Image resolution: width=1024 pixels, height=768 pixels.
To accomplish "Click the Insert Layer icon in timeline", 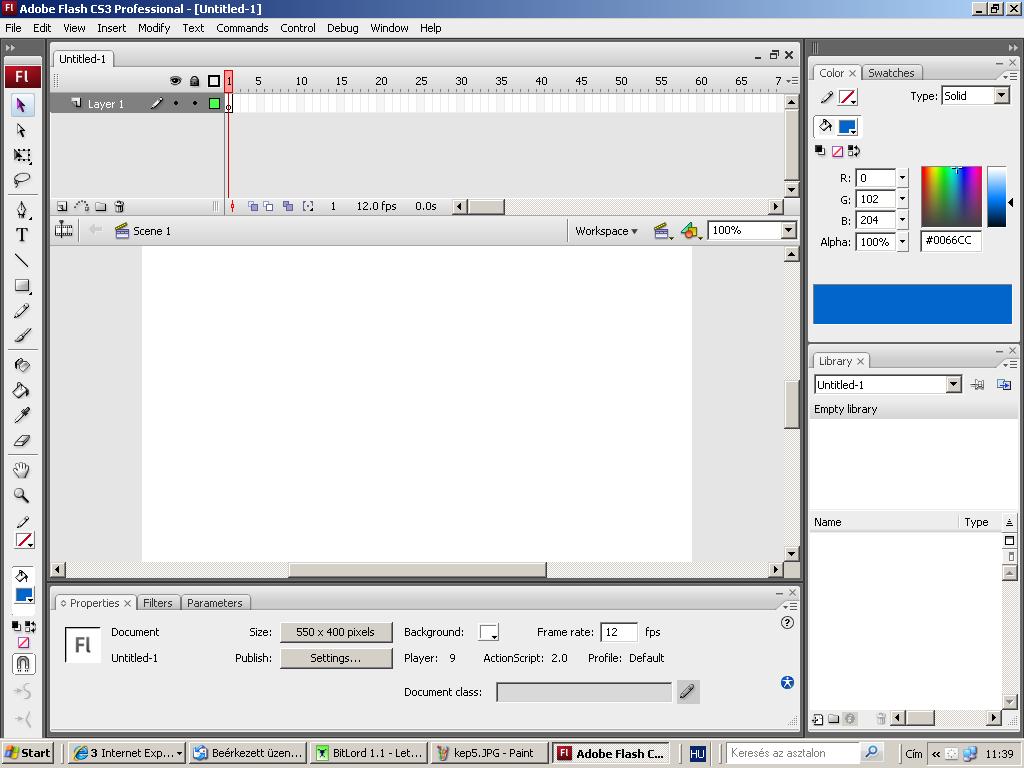I will [x=62, y=206].
